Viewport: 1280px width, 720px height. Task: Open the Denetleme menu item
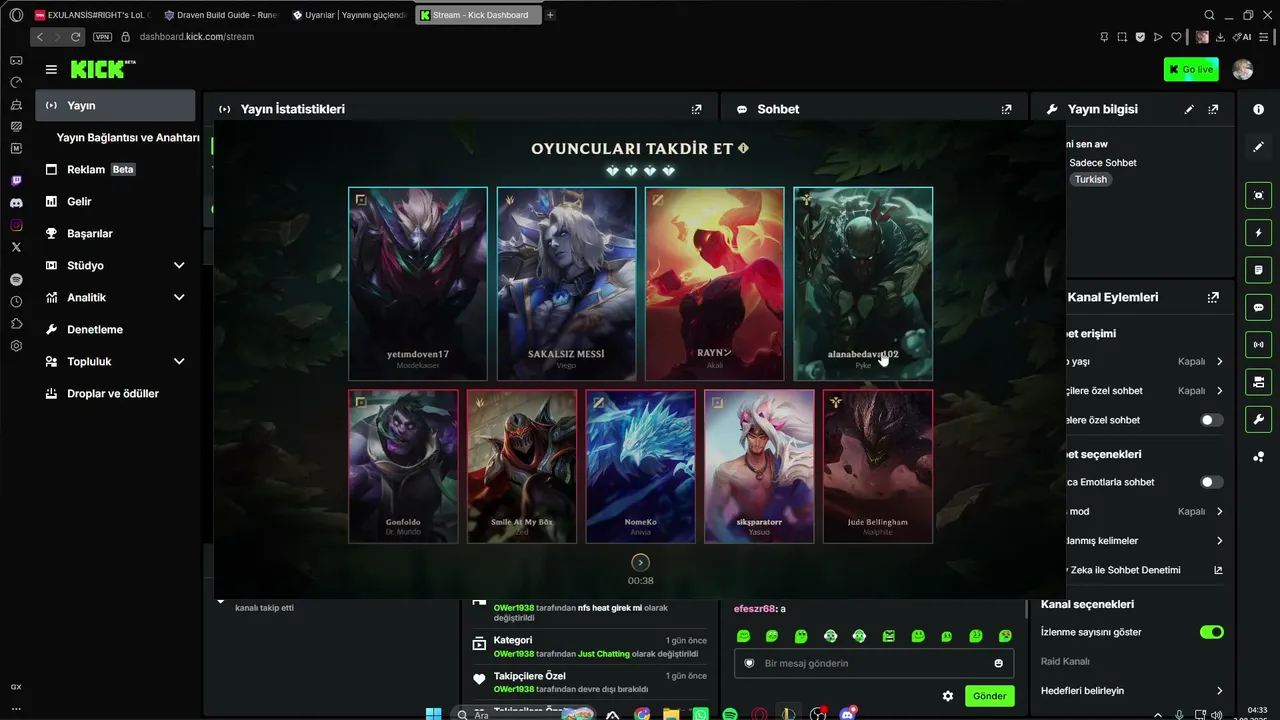coord(115,329)
